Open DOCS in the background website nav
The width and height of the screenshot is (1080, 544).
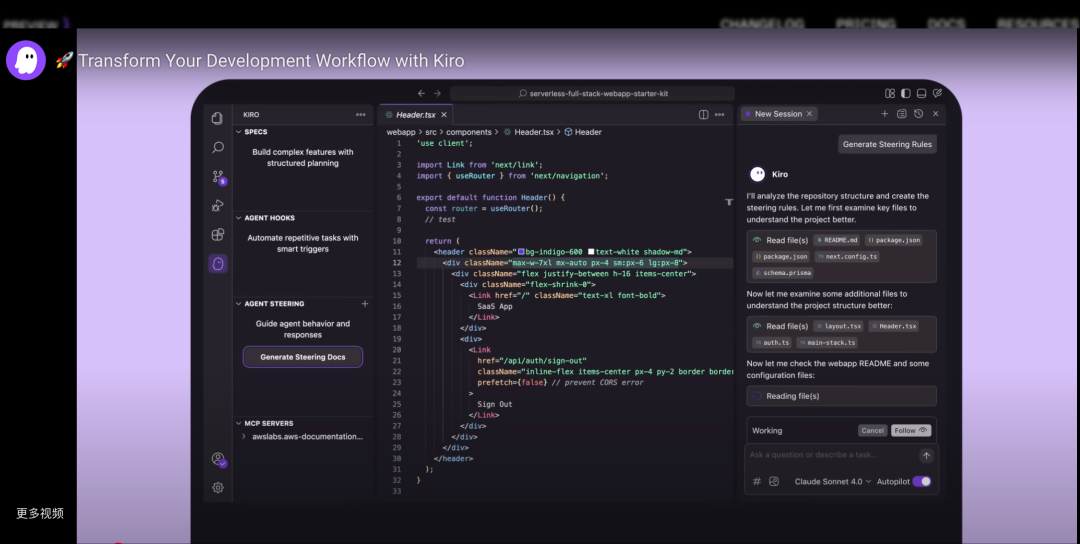pos(946,24)
